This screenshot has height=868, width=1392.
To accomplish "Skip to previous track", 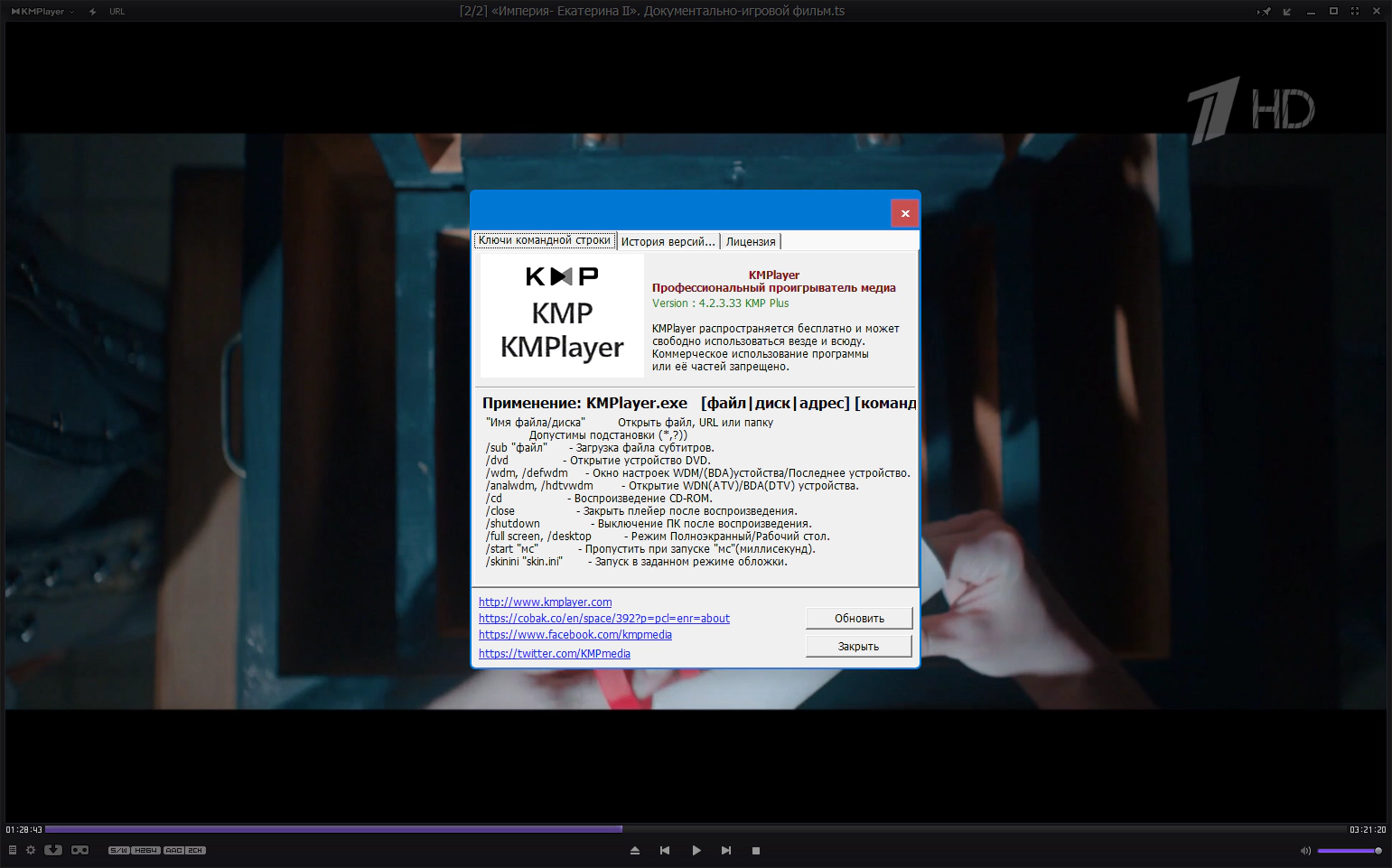I will tap(665, 851).
